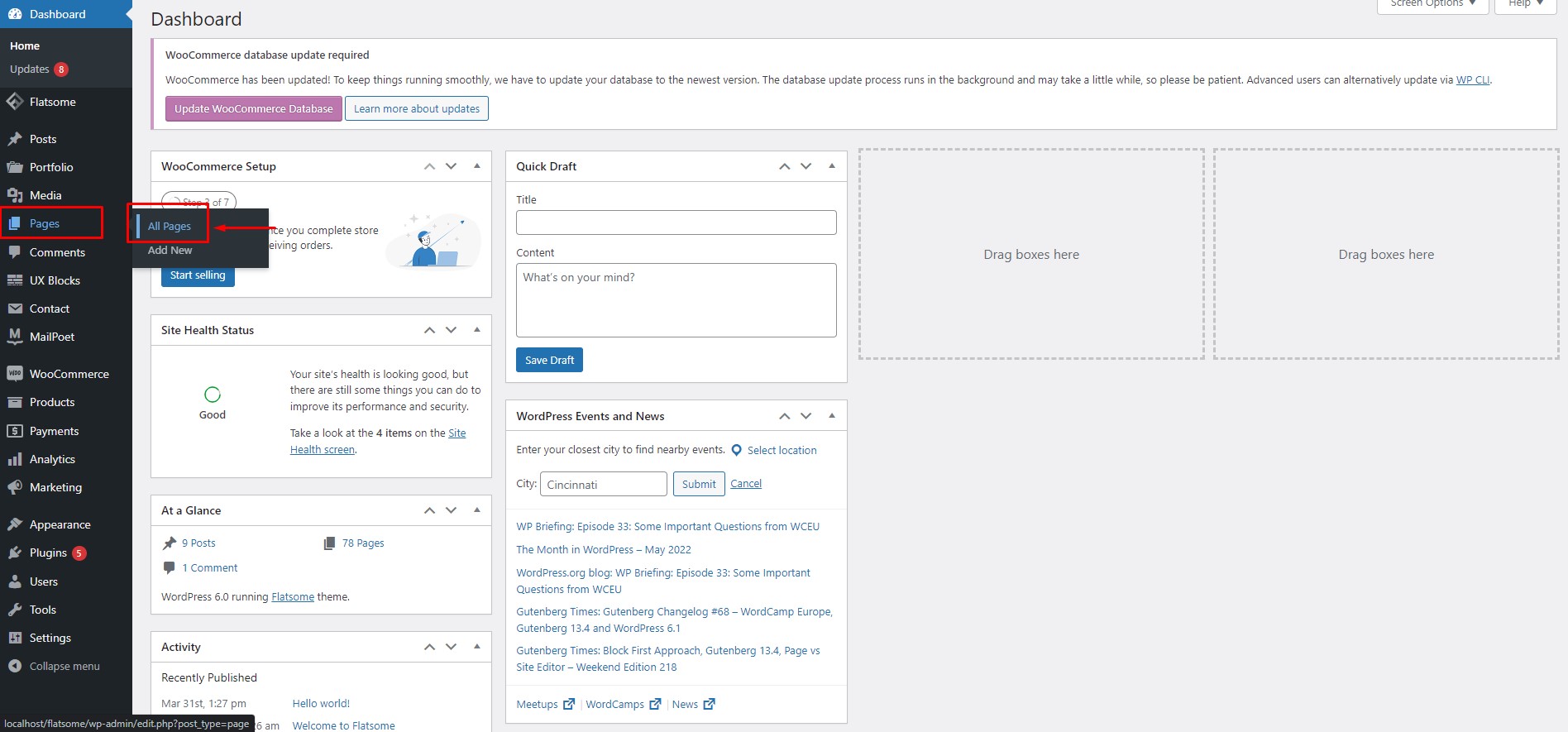The image size is (1568, 732).
Task: Click the What's on your mind content box
Action: [x=676, y=300]
